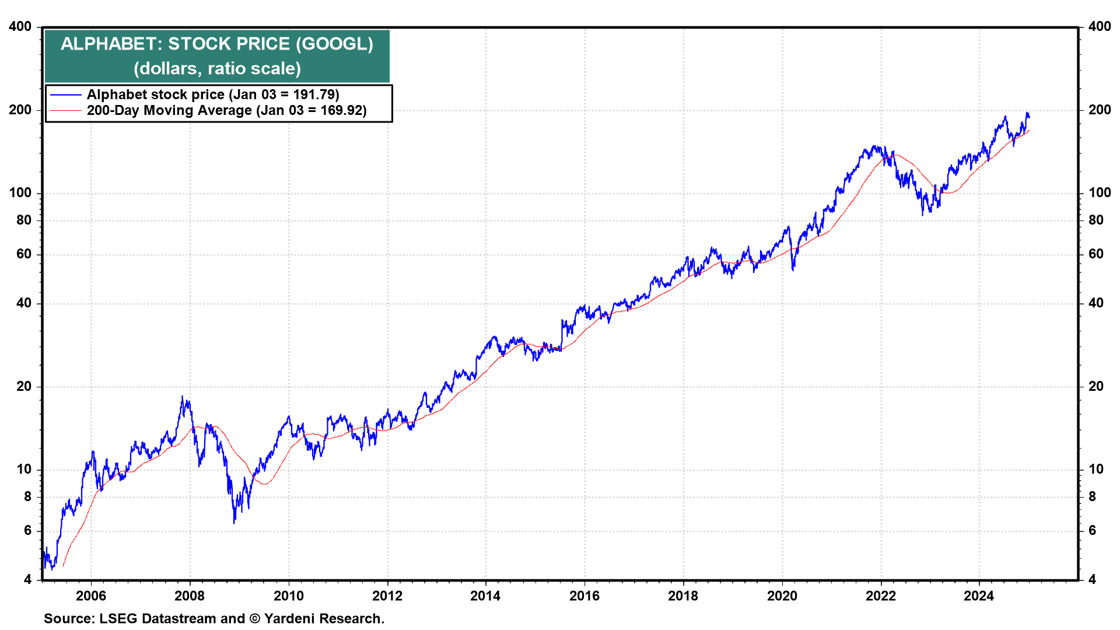Click the 200 label on the left price axis
Viewport: 1120px width, 630px height.
point(21,110)
